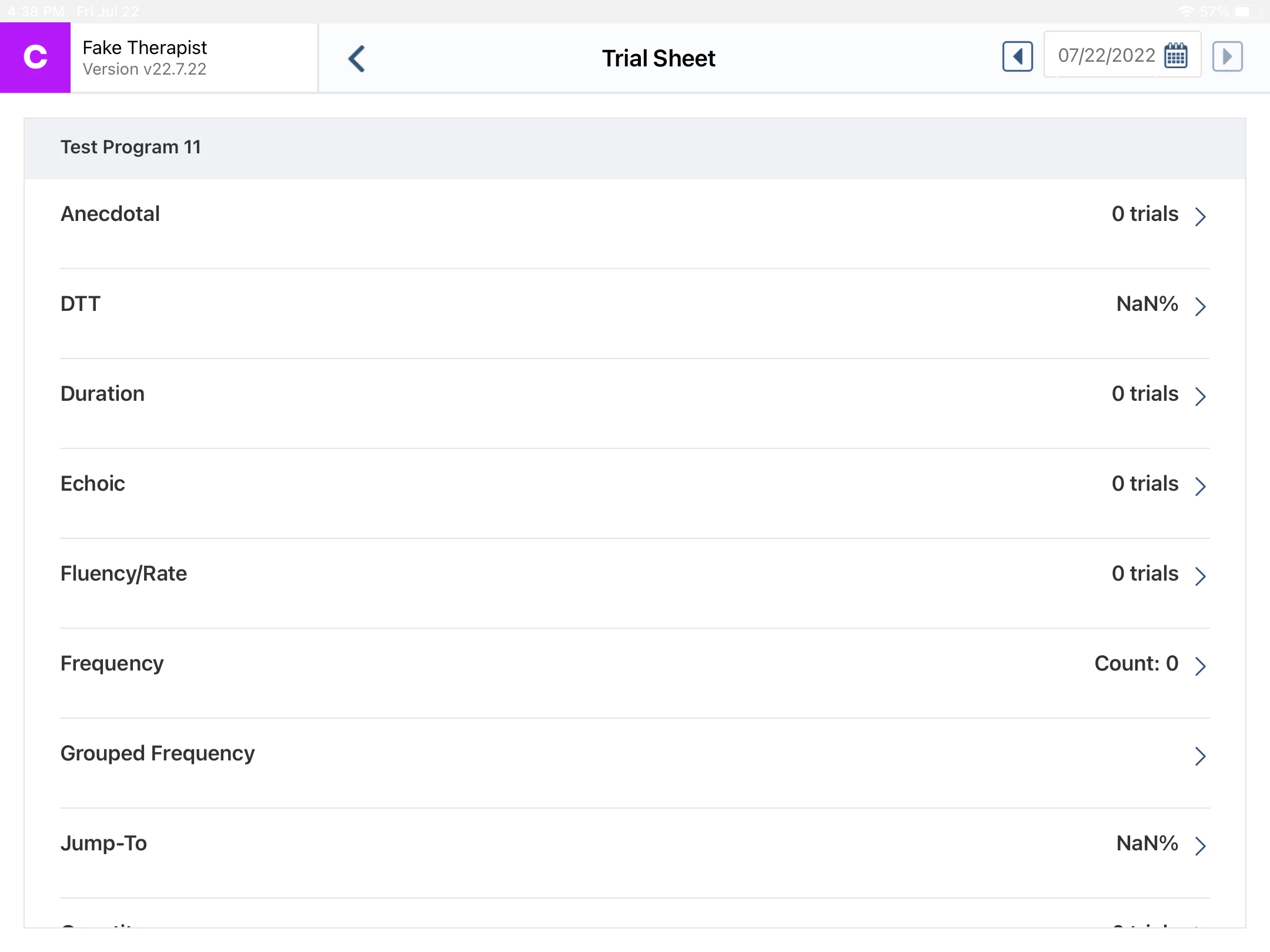The height and width of the screenshot is (952, 1270).
Task: Go back using the left chevron
Action: point(357,58)
